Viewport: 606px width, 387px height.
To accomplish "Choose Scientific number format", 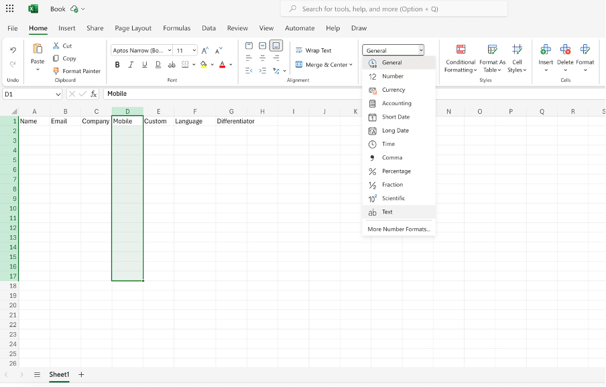I will [399, 198].
